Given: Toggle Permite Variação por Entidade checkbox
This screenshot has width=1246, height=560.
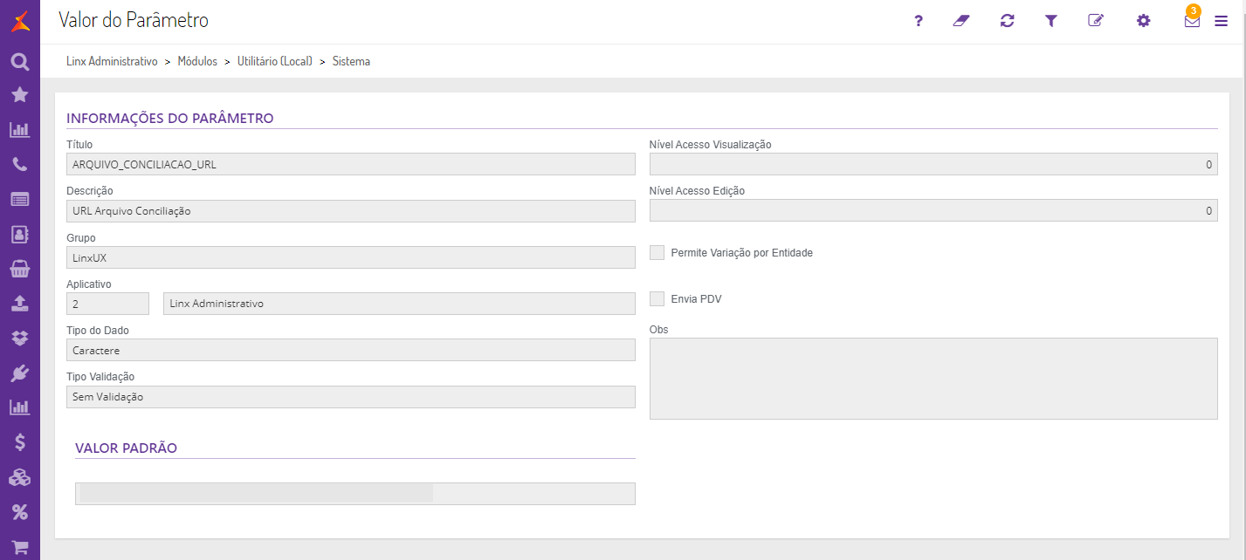Looking at the screenshot, I should click(657, 253).
